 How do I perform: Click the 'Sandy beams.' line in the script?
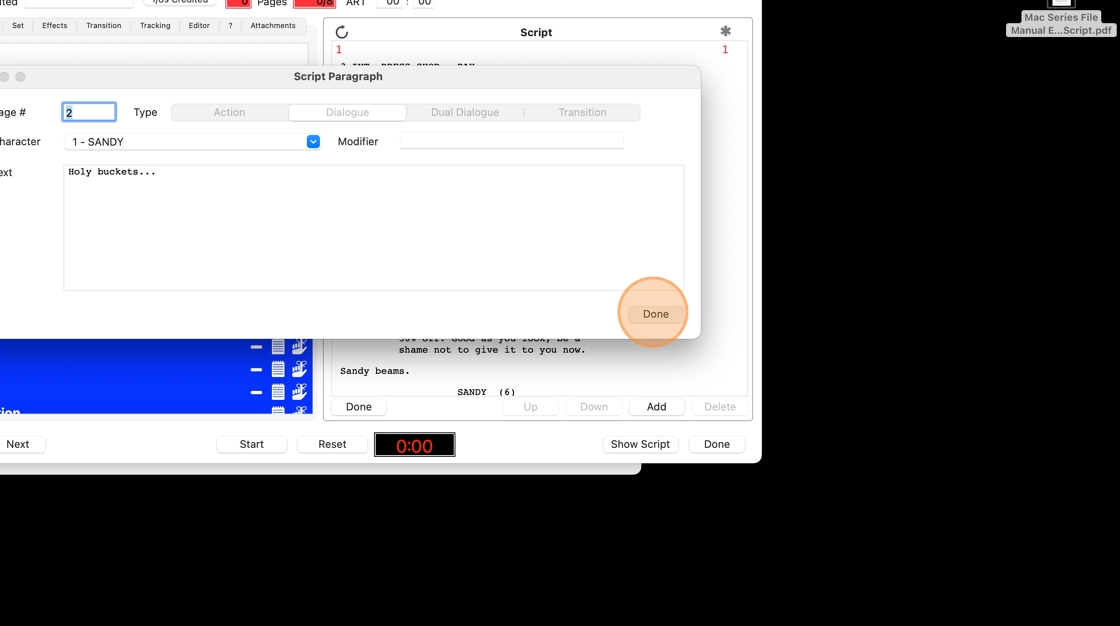coord(375,371)
